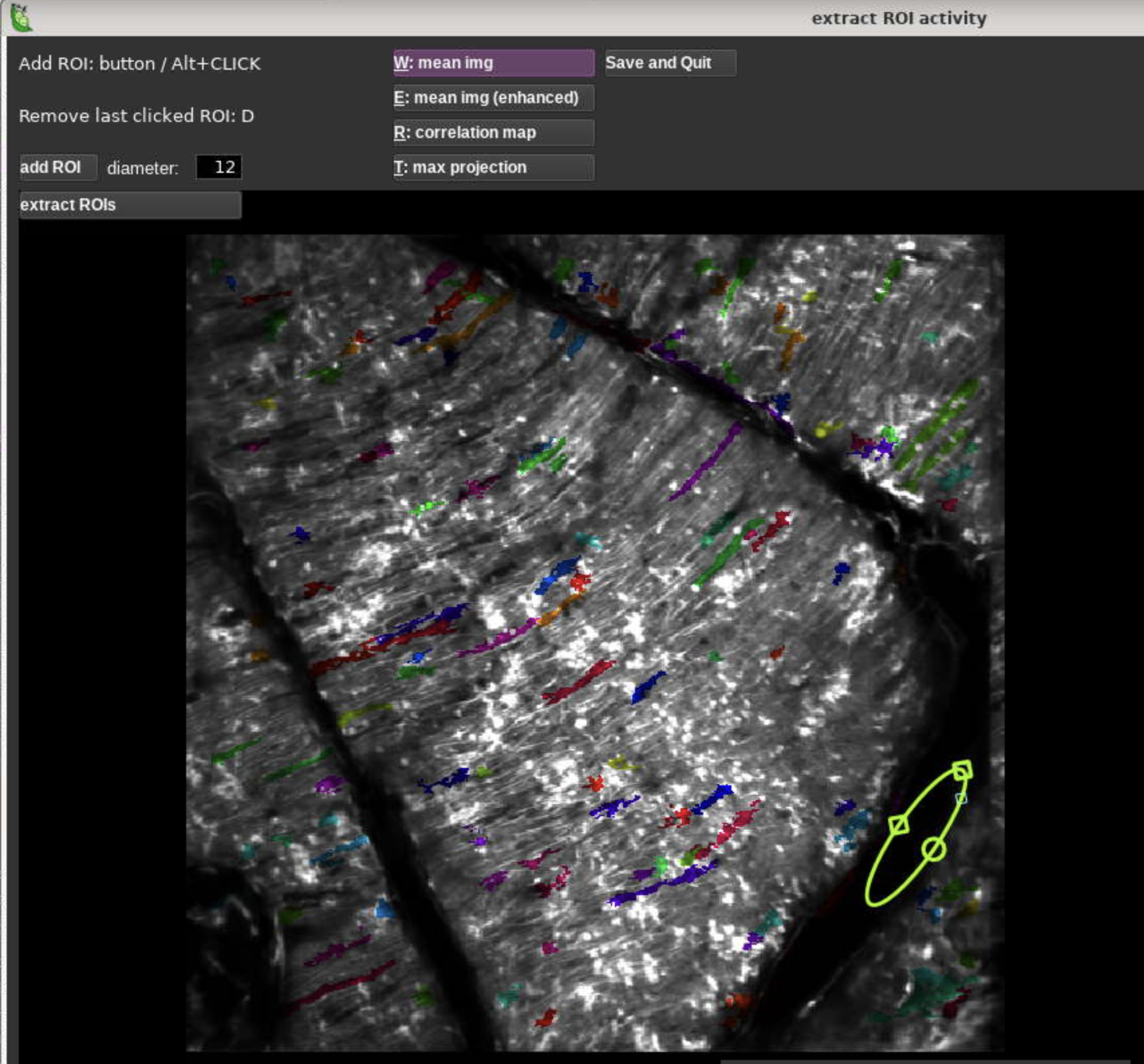This screenshot has width=1144, height=1064.
Task: Click the "Add ROI: button / Alt+CLICK" text
Action: click(x=139, y=64)
